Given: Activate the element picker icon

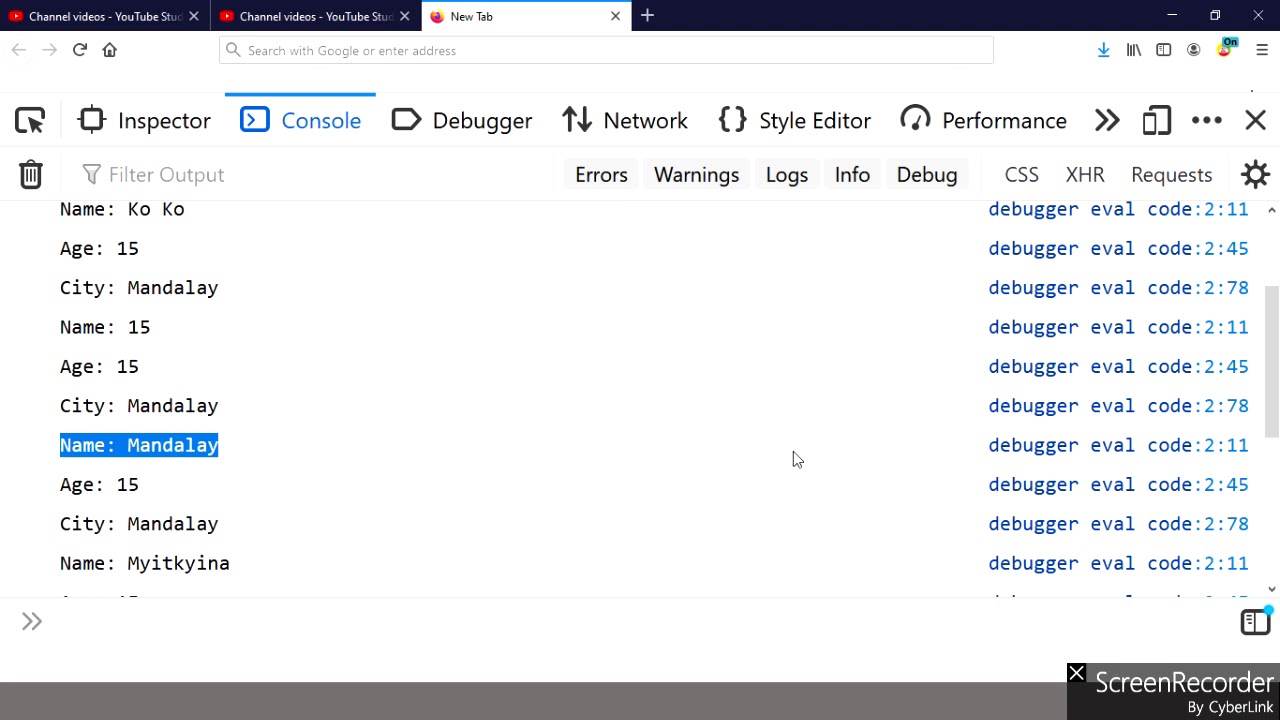Looking at the screenshot, I should click(x=30, y=121).
